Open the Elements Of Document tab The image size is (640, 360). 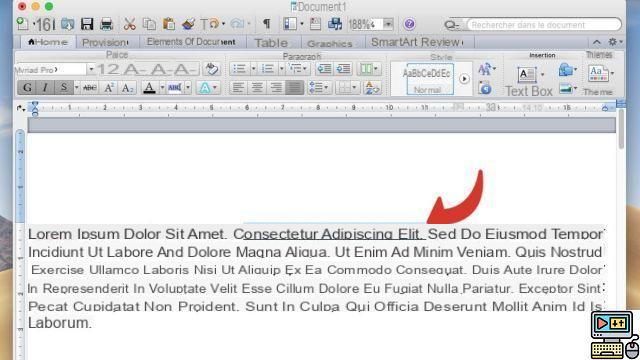[x=191, y=42]
